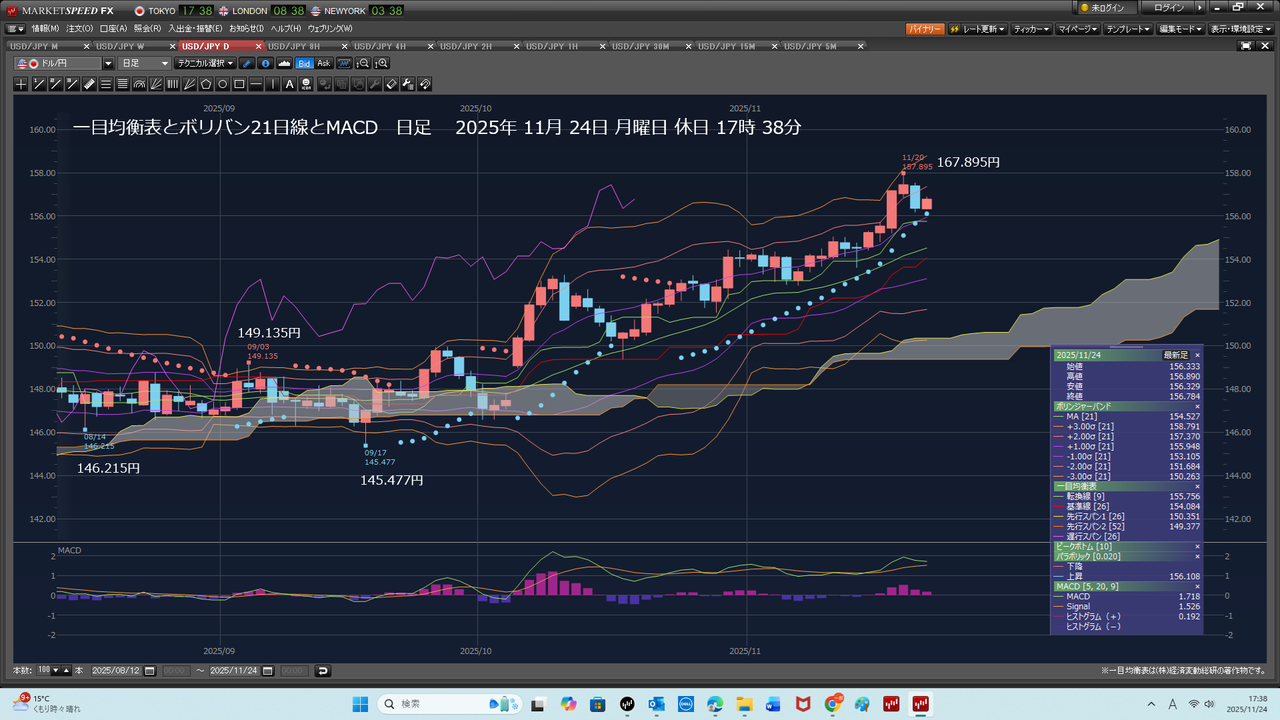The width and height of the screenshot is (1280, 720).
Task: Toggle Bid price display
Action: pos(304,63)
